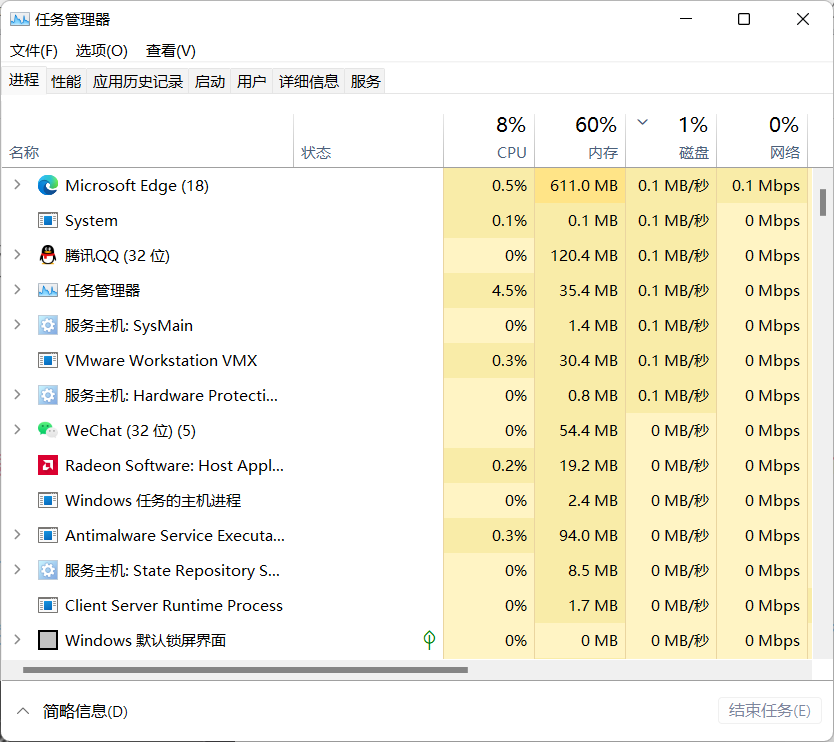Click the Microsoft Edge process icon
Image resolution: width=834 pixels, height=742 pixels.
click(48, 185)
